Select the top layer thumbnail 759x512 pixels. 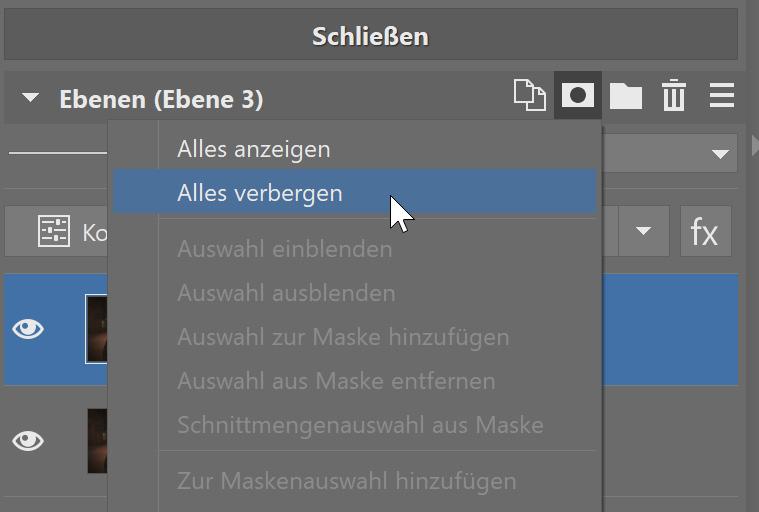96,329
